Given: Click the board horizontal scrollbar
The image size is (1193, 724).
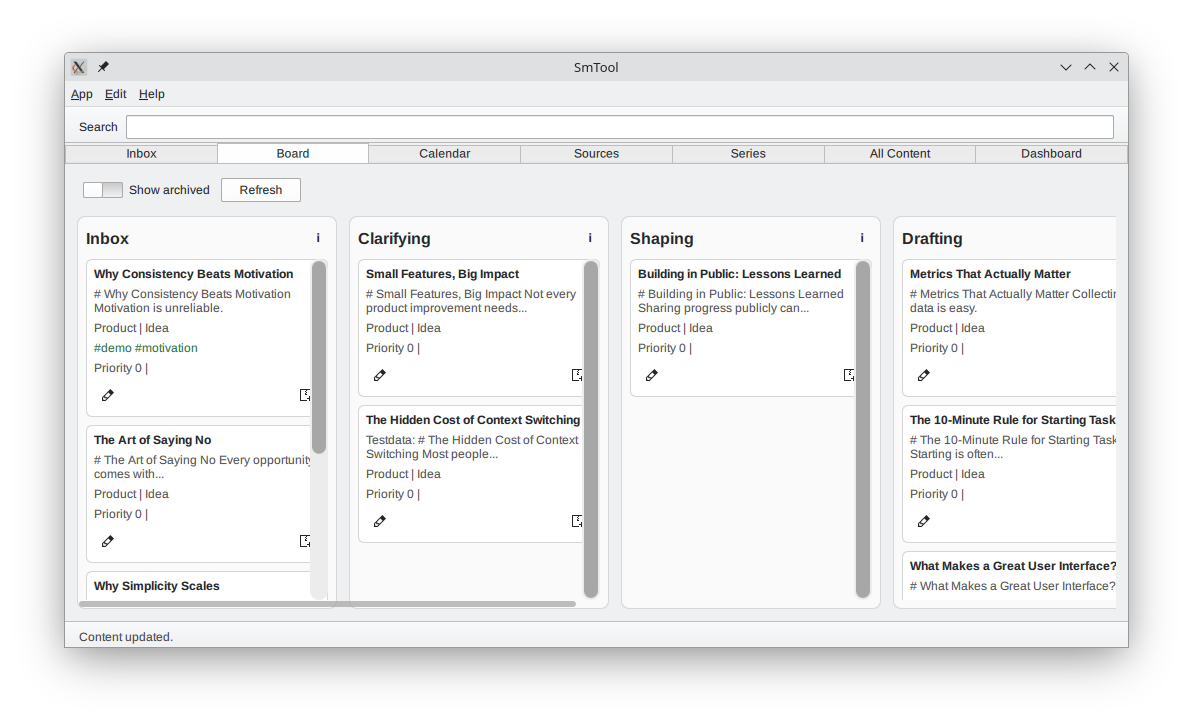Looking at the screenshot, I should tap(327, 604).
